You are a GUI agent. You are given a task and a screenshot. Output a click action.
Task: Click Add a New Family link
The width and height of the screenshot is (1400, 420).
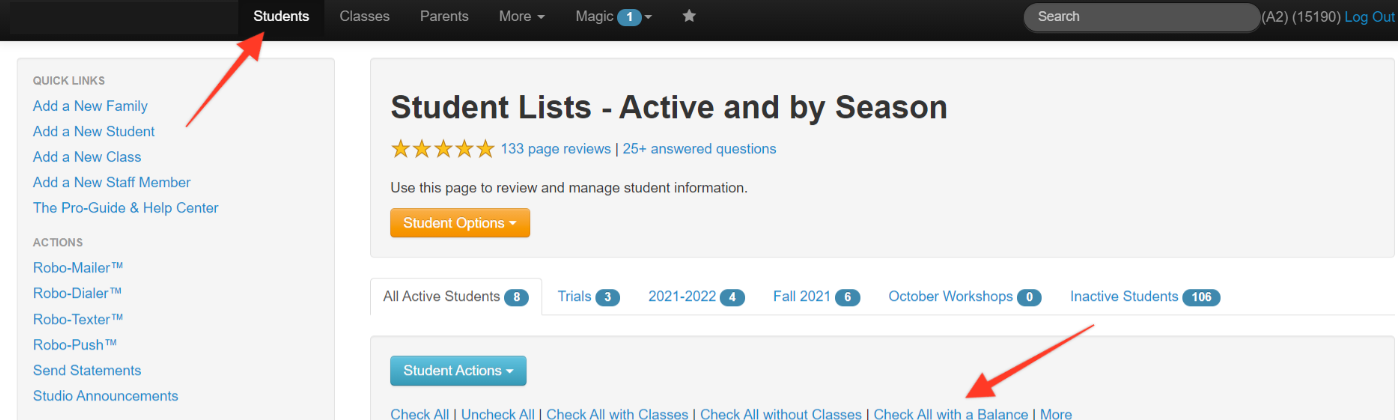(90, 106)
